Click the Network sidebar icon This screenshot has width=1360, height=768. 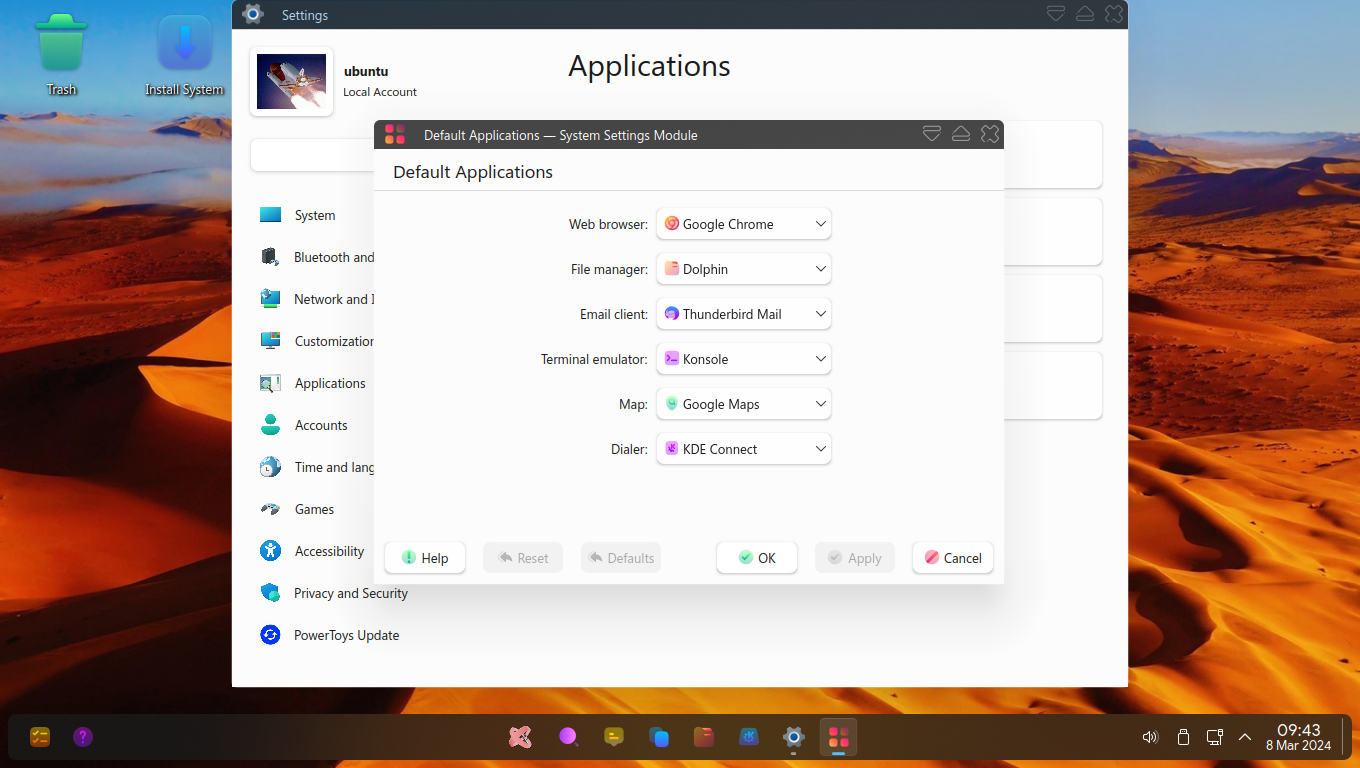270,299
